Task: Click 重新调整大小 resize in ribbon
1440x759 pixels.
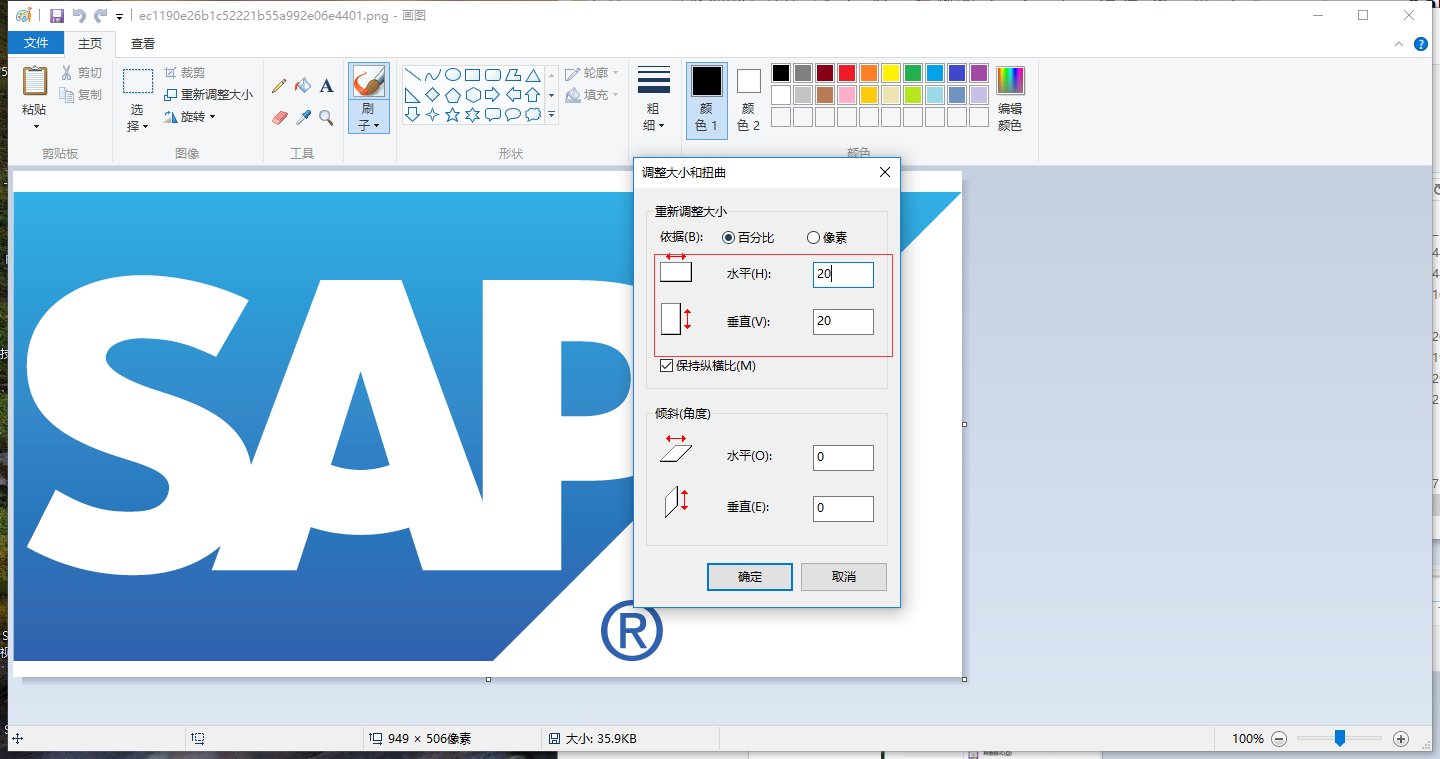Action: tap(208, 95)
